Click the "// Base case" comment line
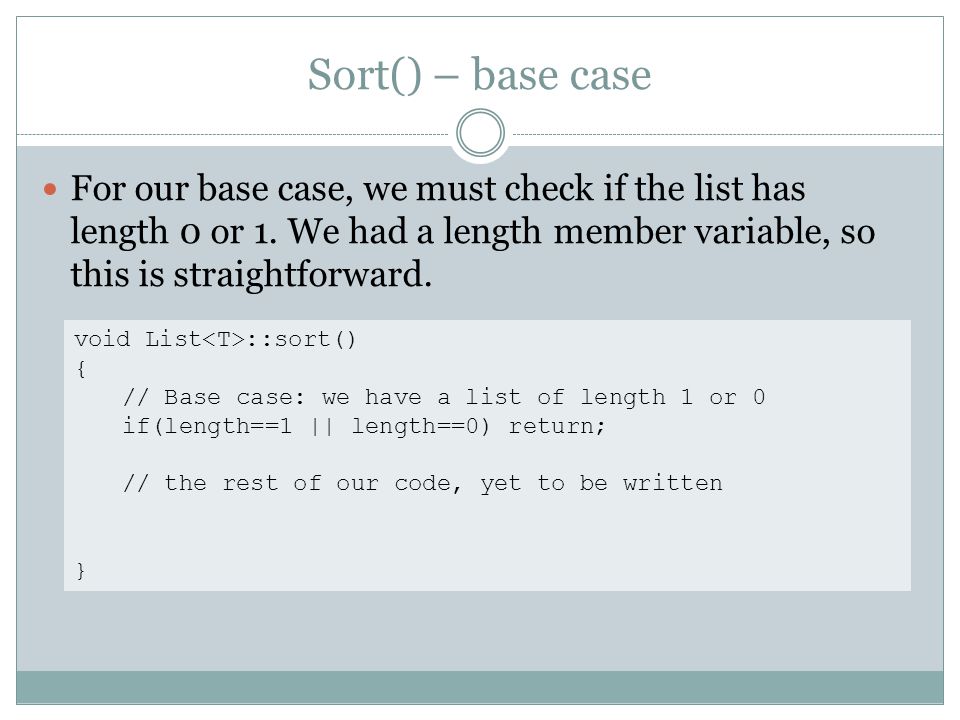 (444, 397)
